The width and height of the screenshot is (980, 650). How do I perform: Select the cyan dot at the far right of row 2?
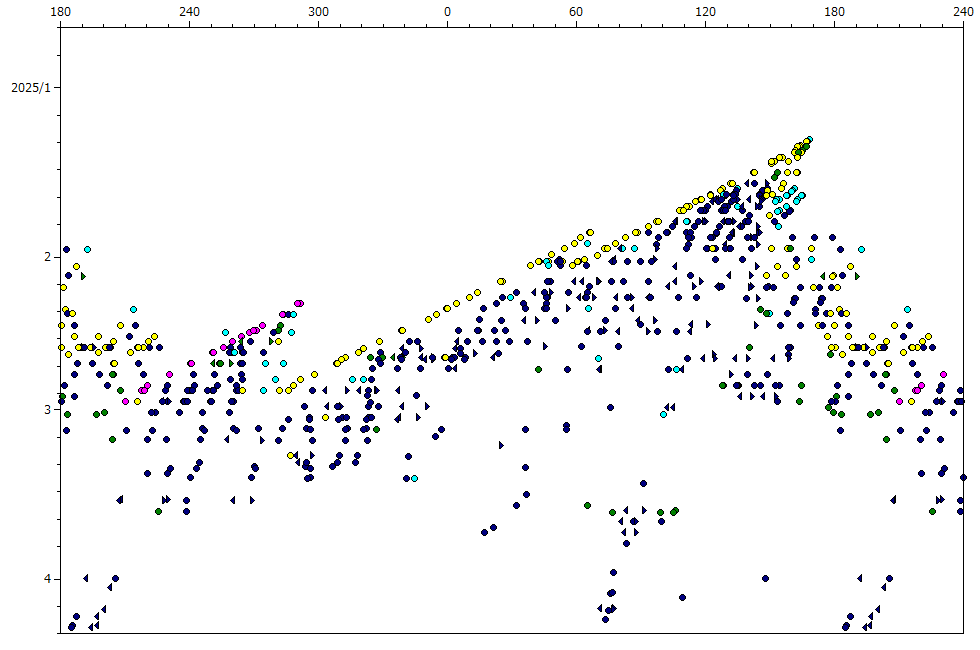(x=861, y=248)
